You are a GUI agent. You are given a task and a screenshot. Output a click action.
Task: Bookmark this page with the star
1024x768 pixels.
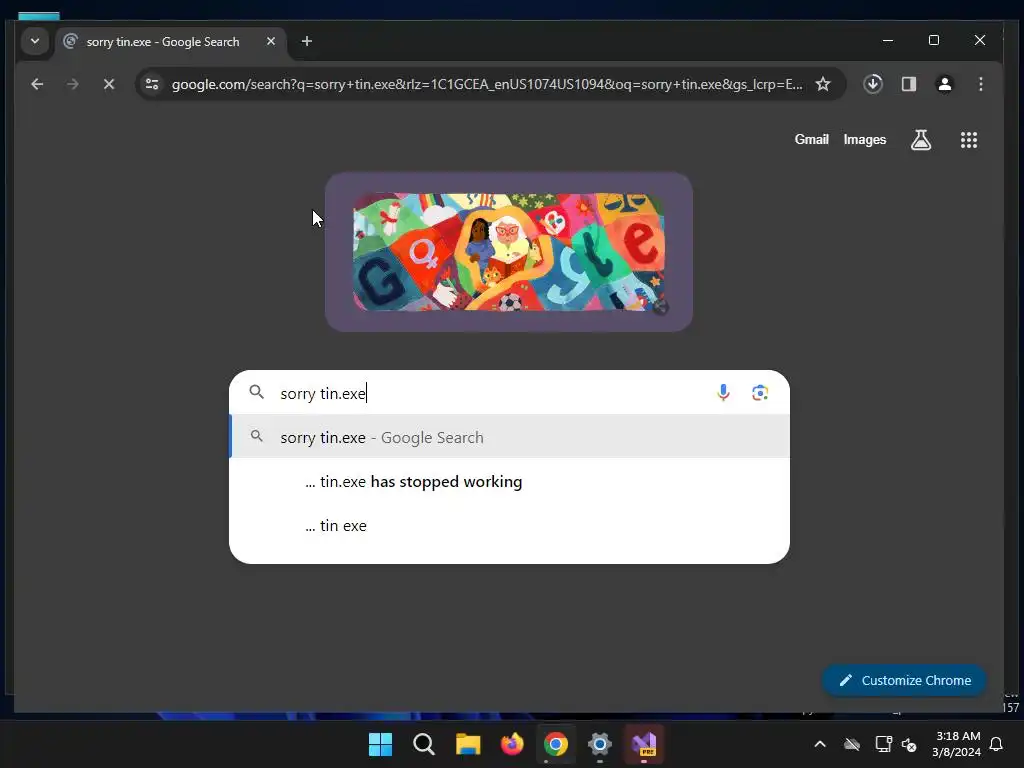pyautogui.click(x=823, y=84)
